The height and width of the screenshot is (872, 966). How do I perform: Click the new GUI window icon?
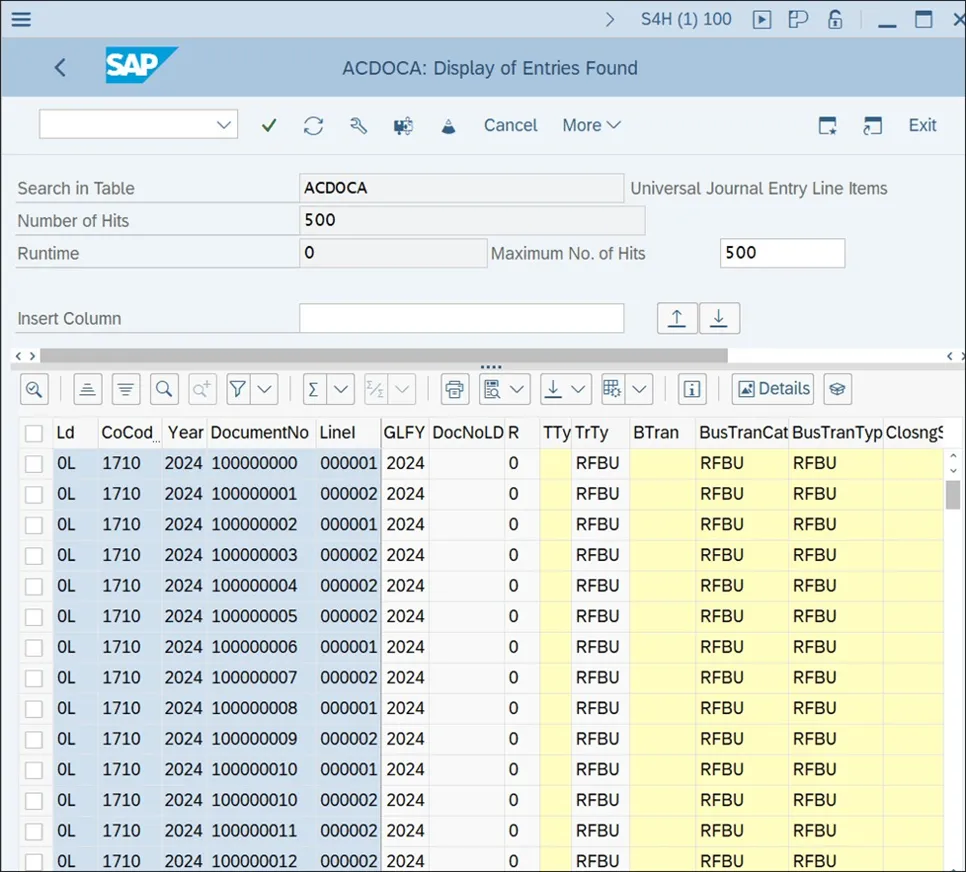point(827,126)
